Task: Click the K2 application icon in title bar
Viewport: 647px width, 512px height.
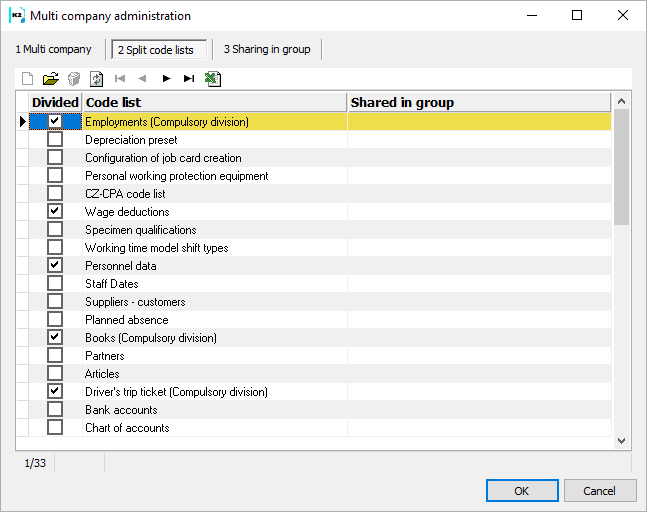Action: pos(16,15)
